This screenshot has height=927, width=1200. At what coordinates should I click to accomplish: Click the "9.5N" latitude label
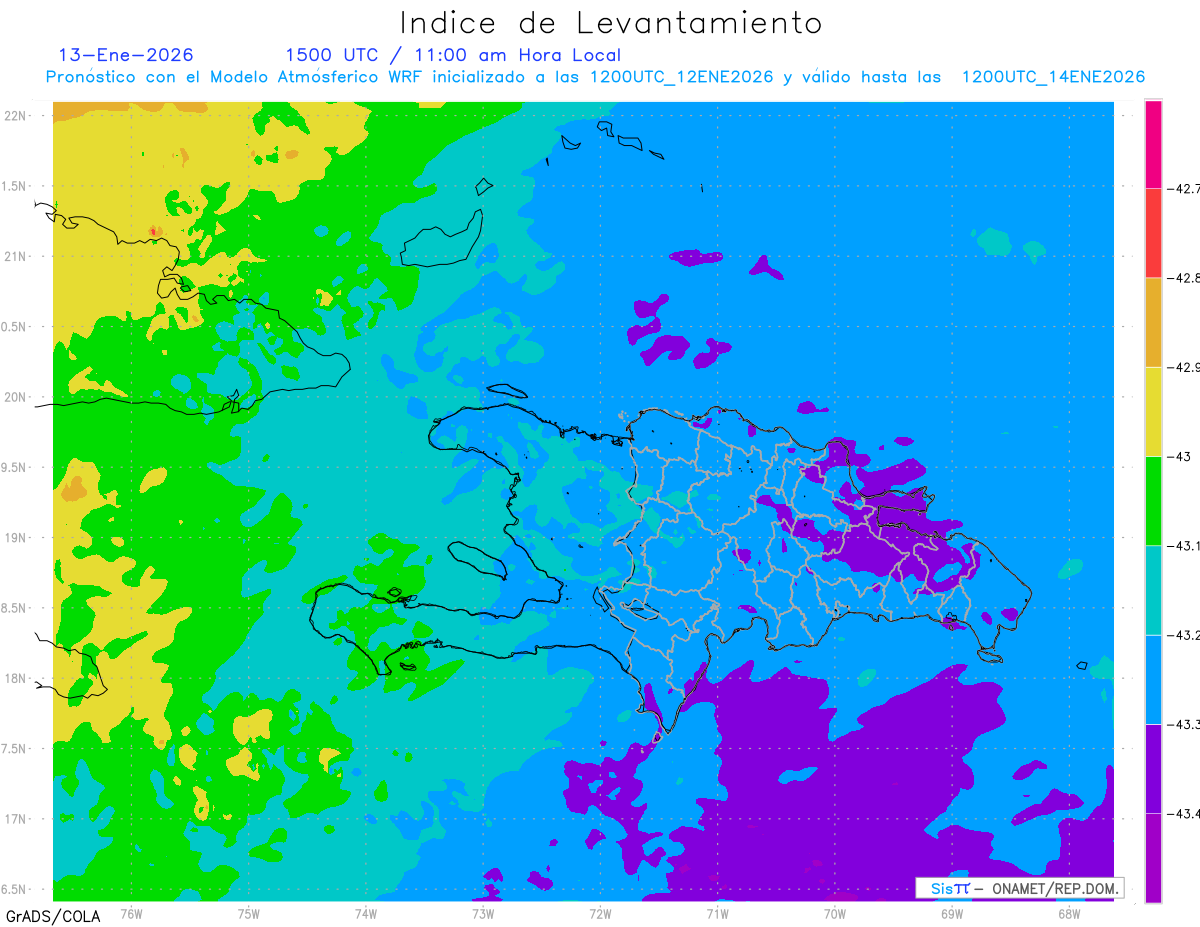14,467
